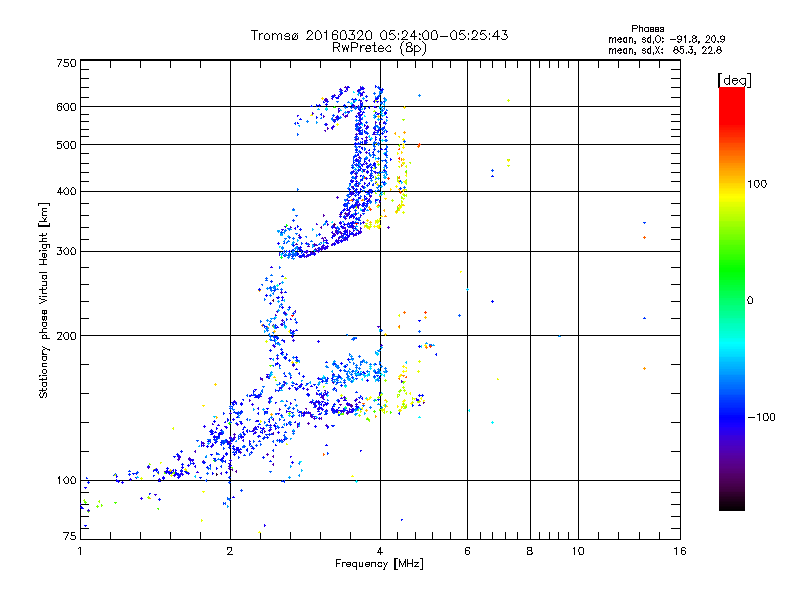Click the '8' frequency tick label

[x=530, y=551]
